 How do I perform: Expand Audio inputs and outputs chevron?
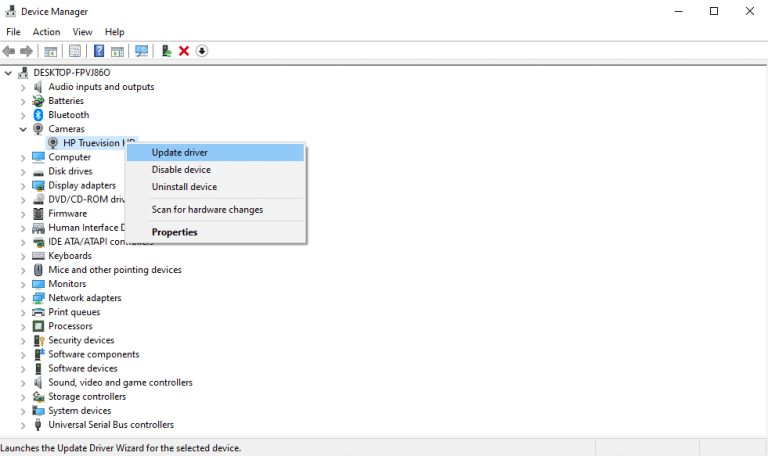tap(23, 87)
